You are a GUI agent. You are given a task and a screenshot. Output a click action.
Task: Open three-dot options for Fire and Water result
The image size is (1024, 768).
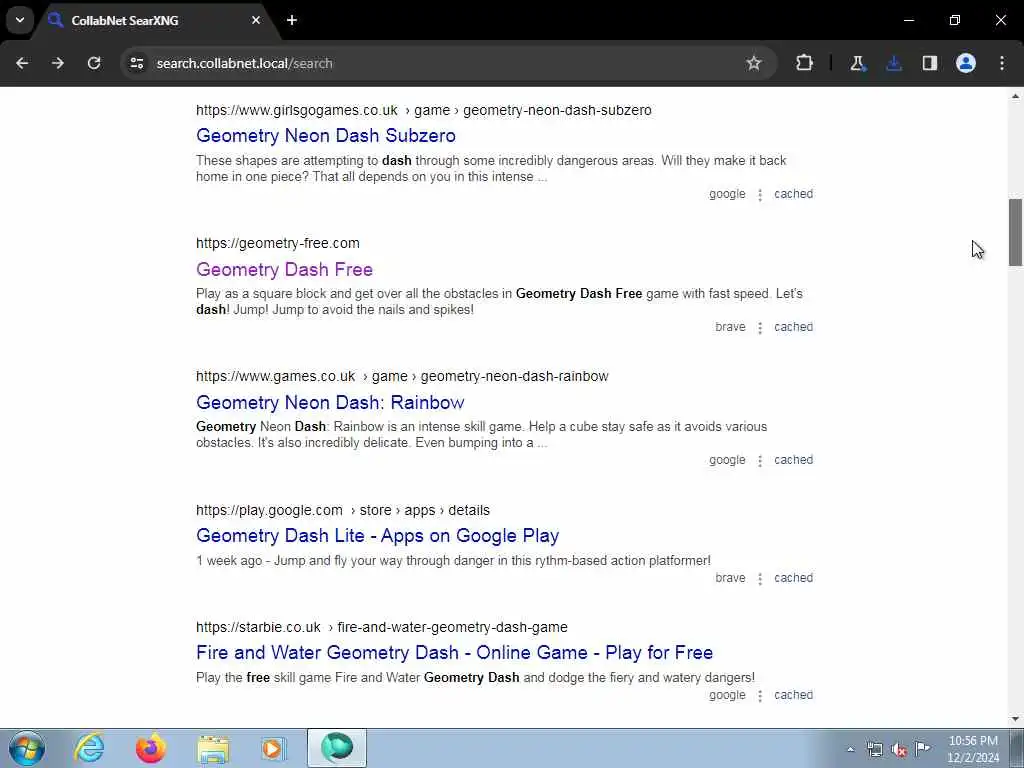(760, 696)
